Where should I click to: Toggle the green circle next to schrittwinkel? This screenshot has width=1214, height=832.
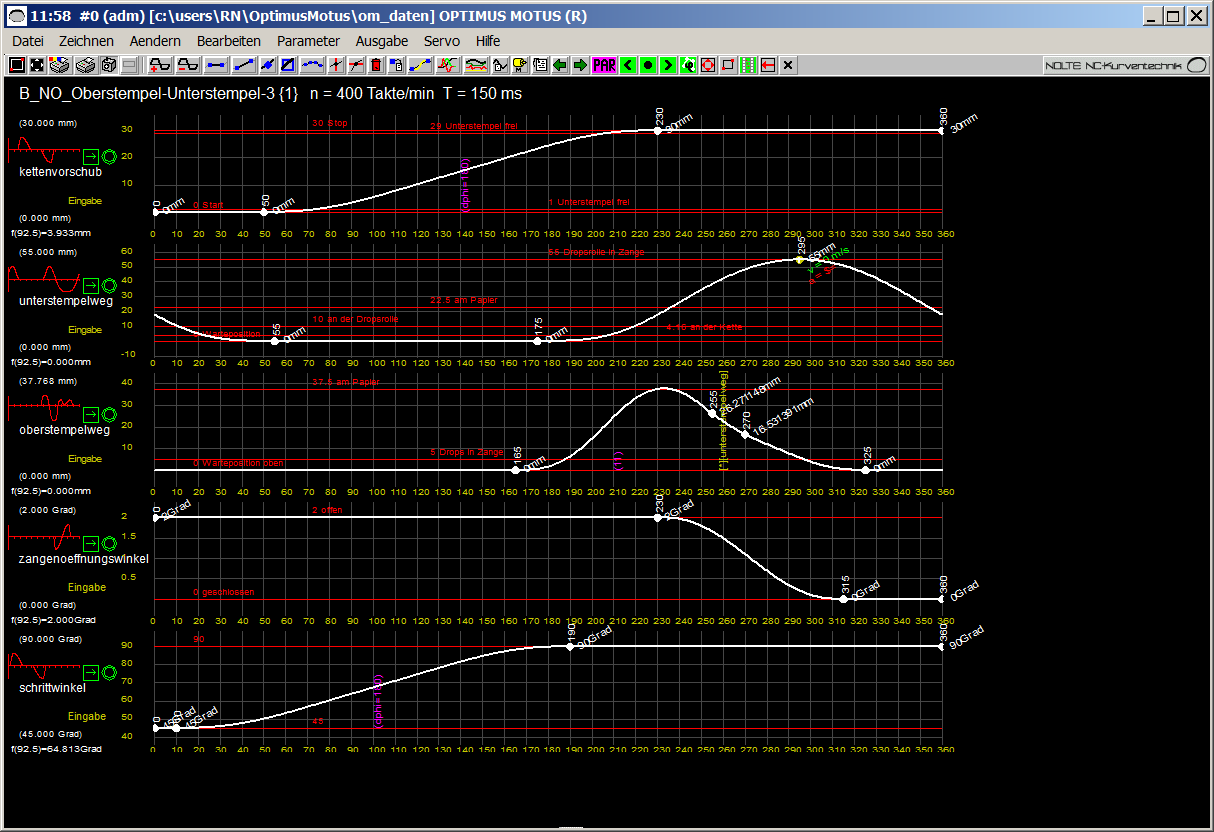(x=110, y=672)
